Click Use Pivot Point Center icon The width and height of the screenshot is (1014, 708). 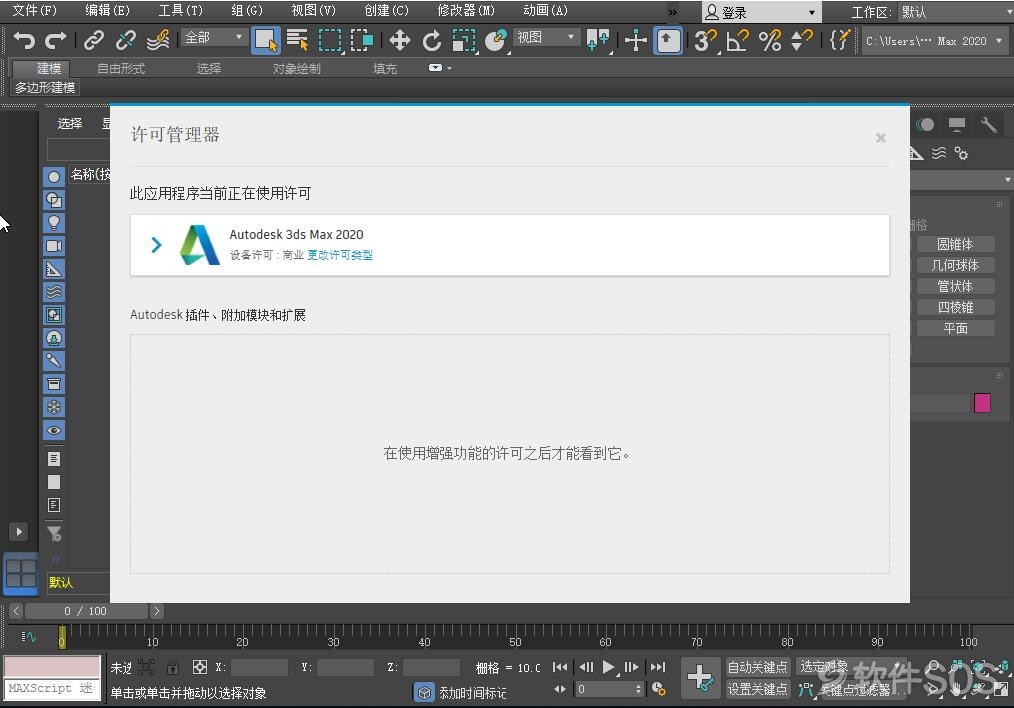(x=598, y=40)
